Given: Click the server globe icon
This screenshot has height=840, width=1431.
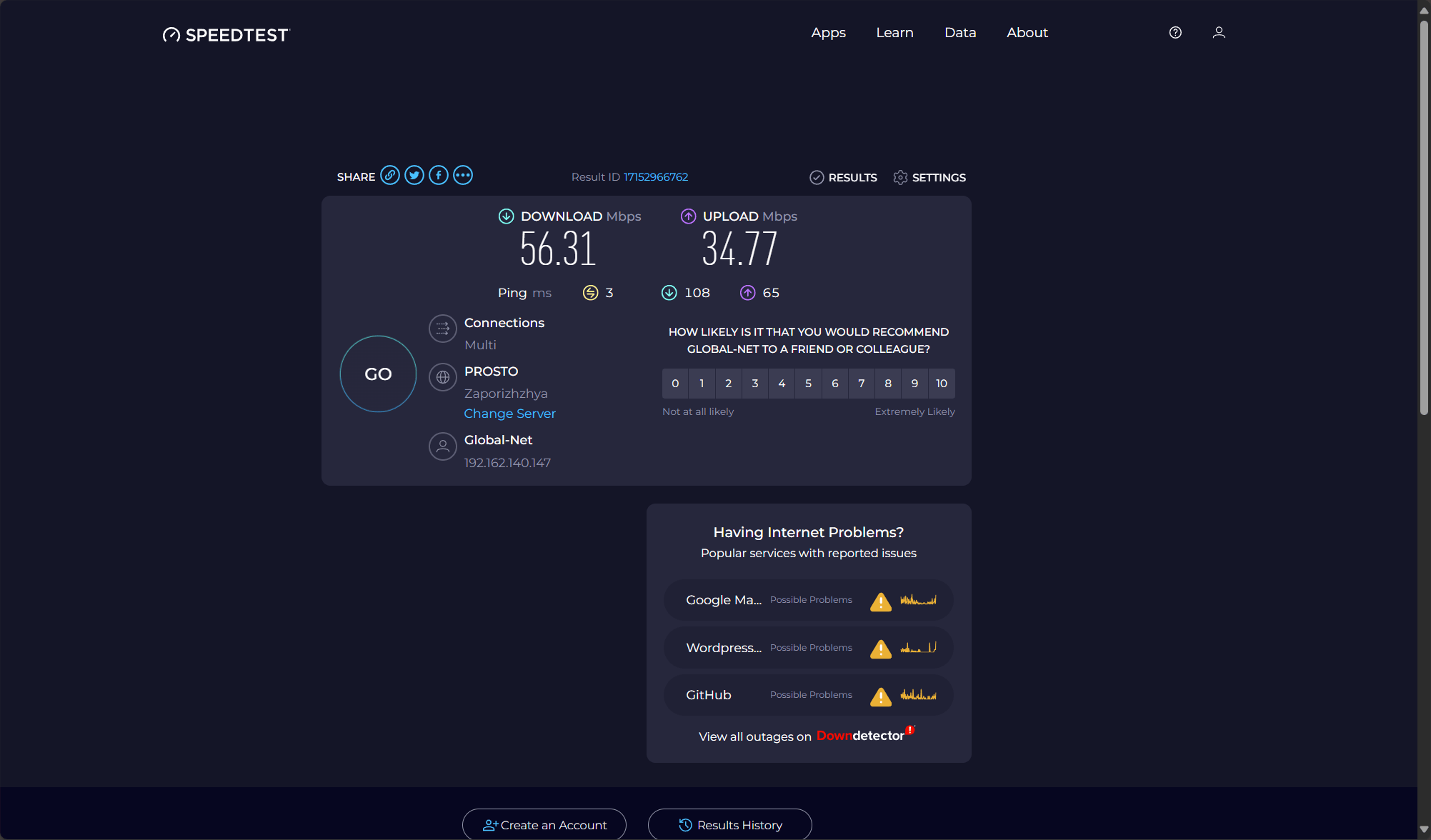Looking at the screenshot, I should coord(443,377).
